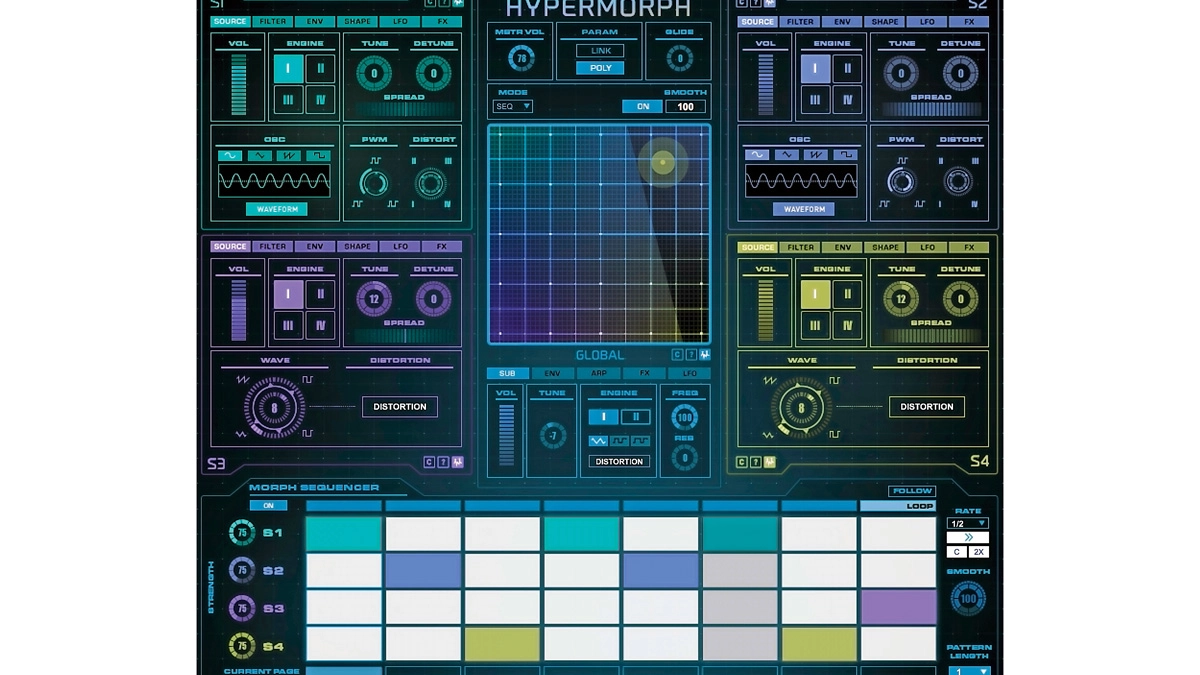Switch to the Global ARP tab

598,373
